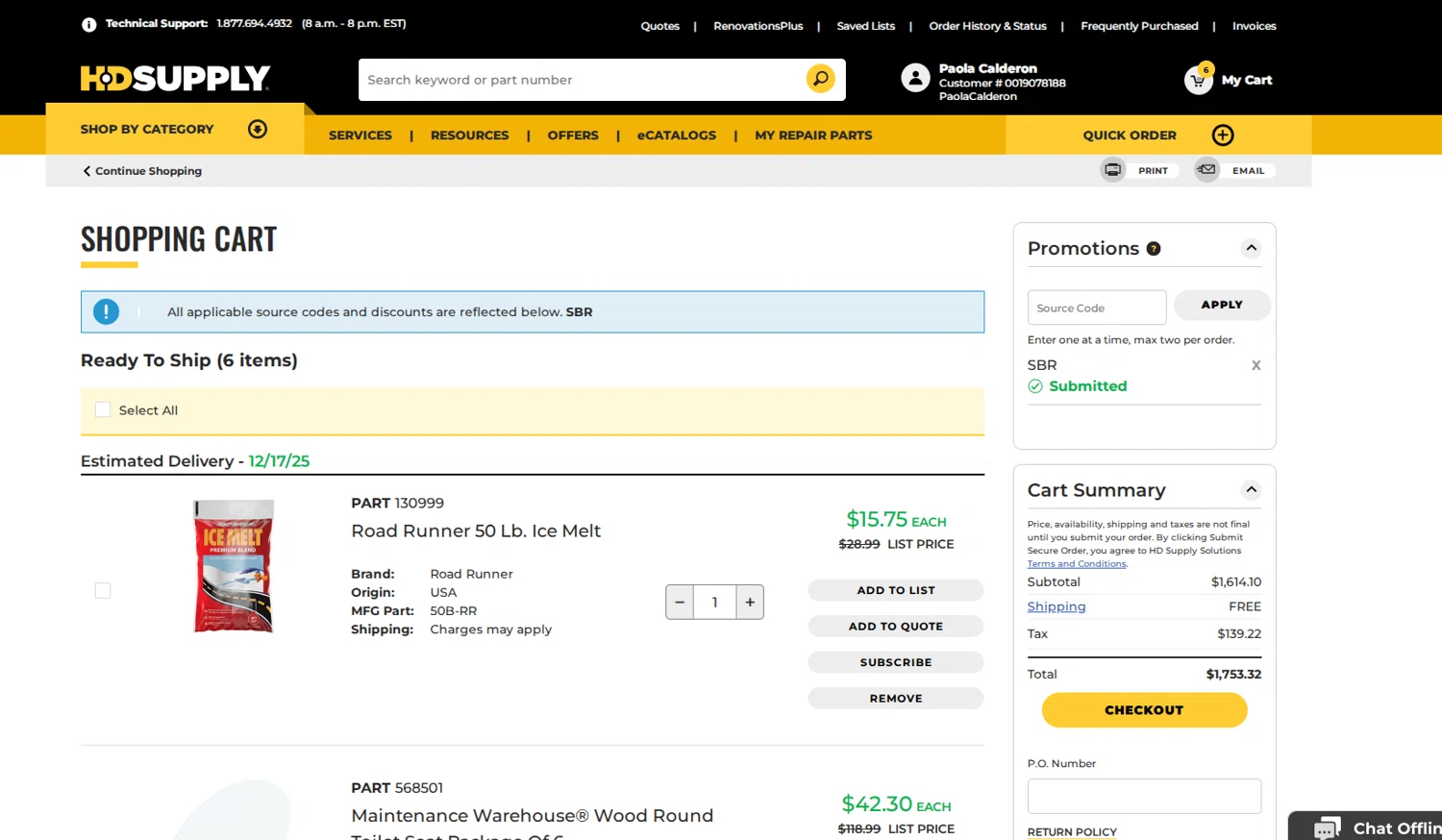Screen dimensions: 1442x840
Task: Open the Quotes link
Action: (660, 26)
